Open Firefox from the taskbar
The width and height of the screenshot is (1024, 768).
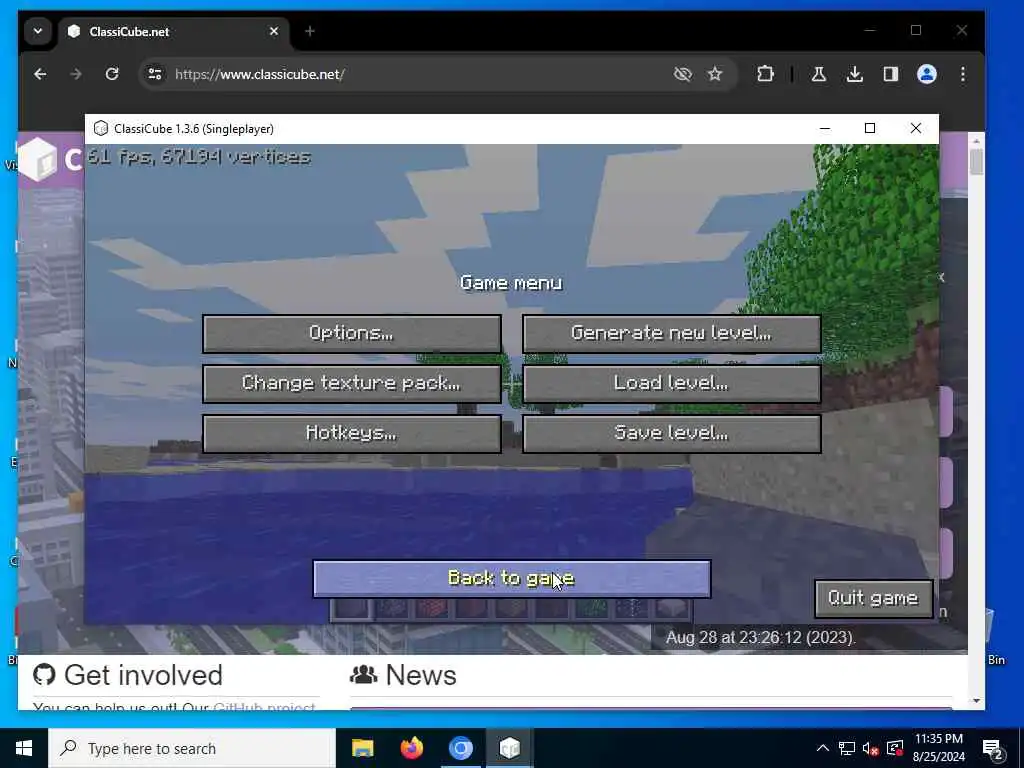pyautogui.click(x=411, y=748)
